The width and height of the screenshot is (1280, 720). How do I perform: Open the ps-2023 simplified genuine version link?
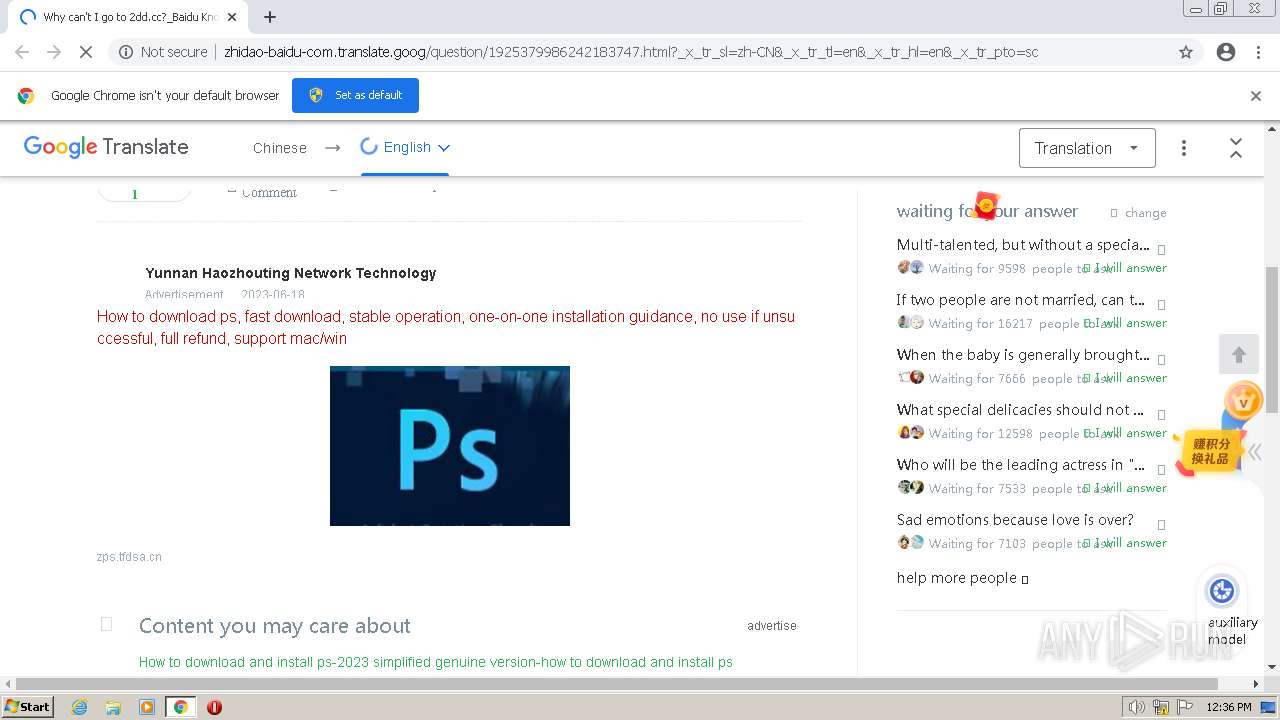click(x=436, y=662)
